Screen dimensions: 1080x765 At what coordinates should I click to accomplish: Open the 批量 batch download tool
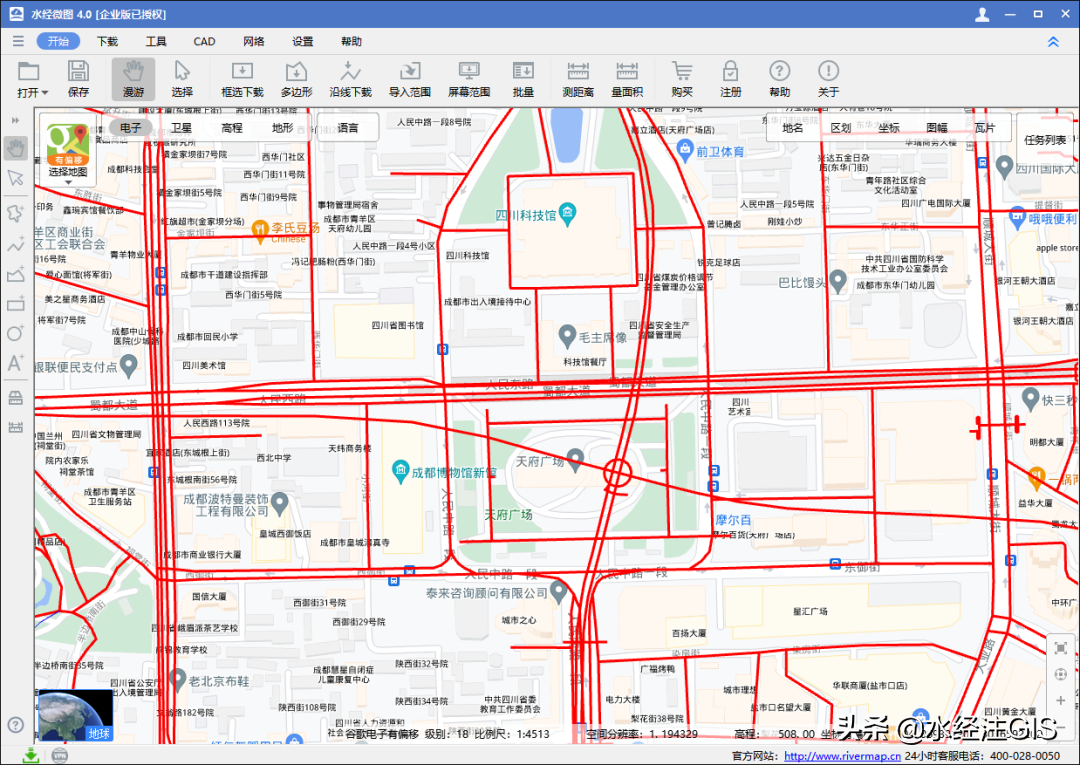point(523,78)
